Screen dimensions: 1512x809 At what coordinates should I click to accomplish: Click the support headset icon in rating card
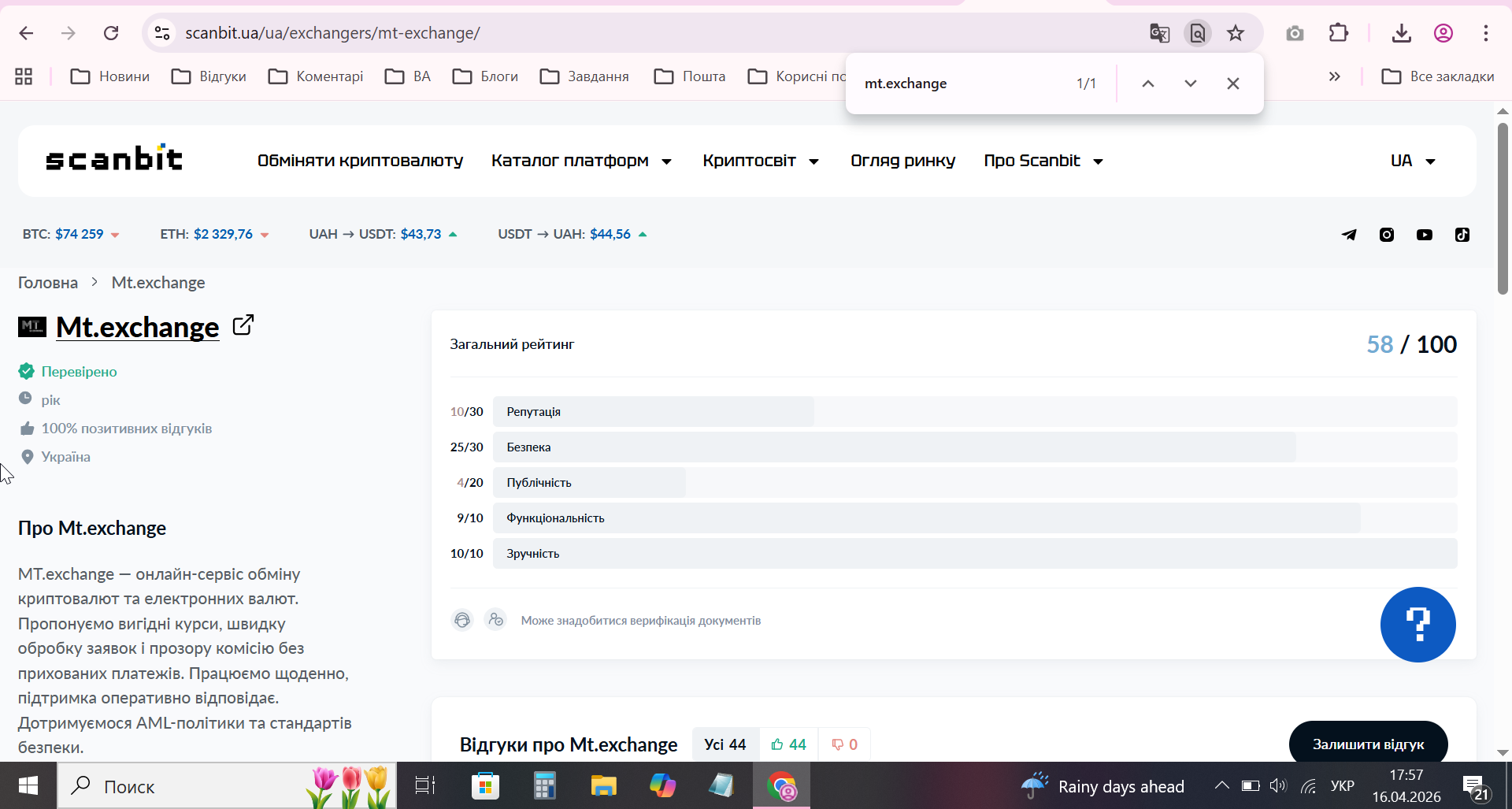(x=462, y=620)
